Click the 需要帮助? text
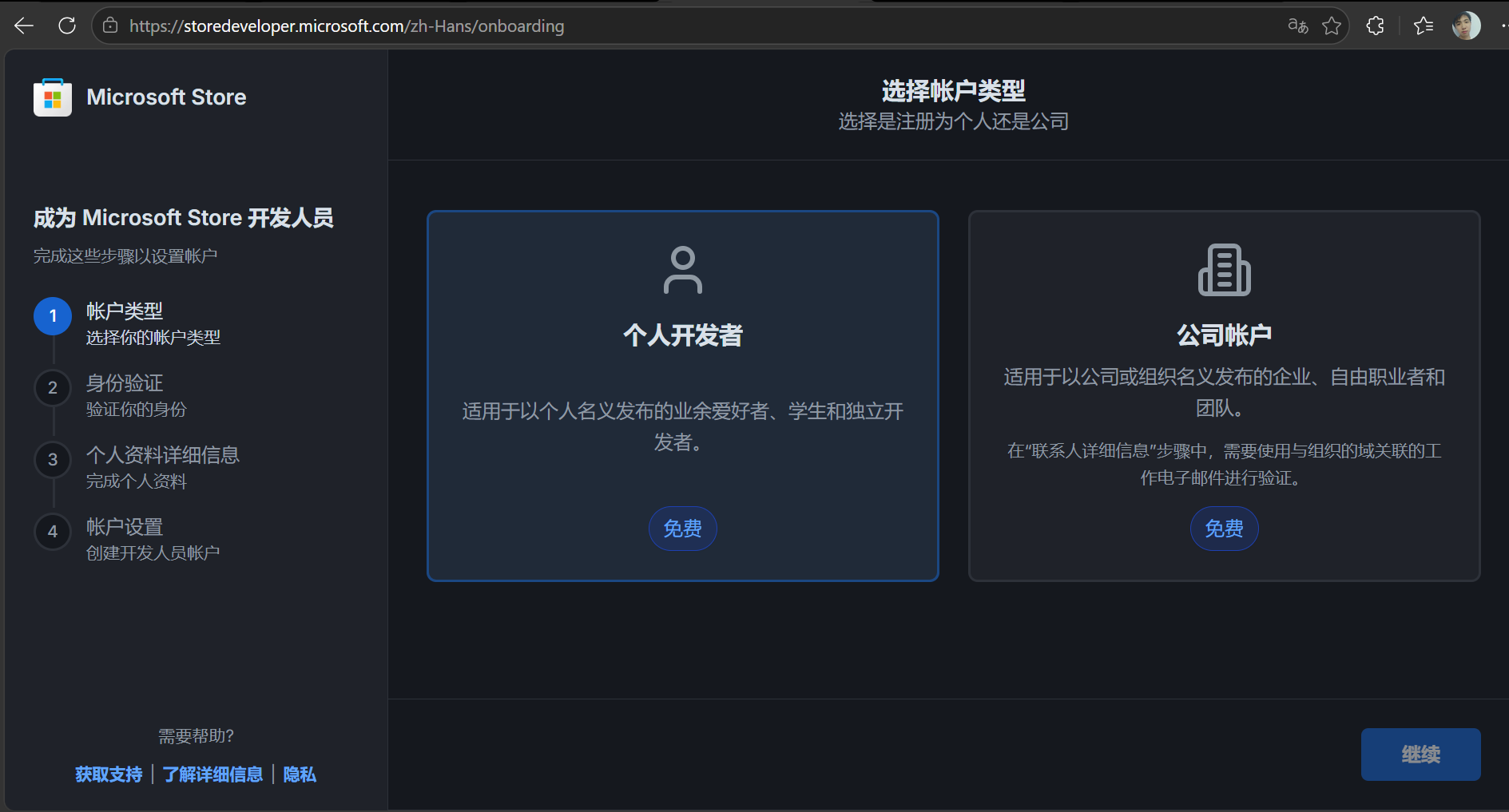The image size is (1509, 812). (196, 736)
